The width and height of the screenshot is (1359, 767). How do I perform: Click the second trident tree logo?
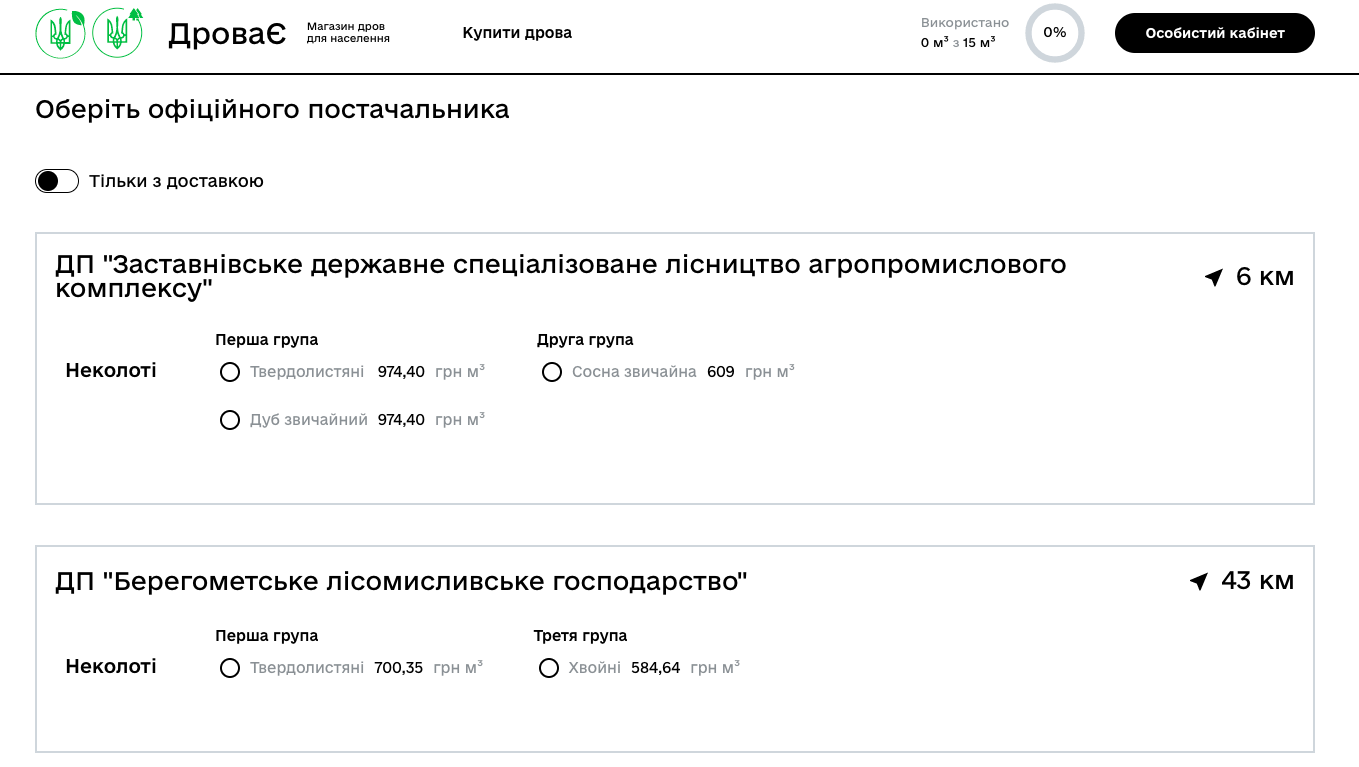click(118, 33)
